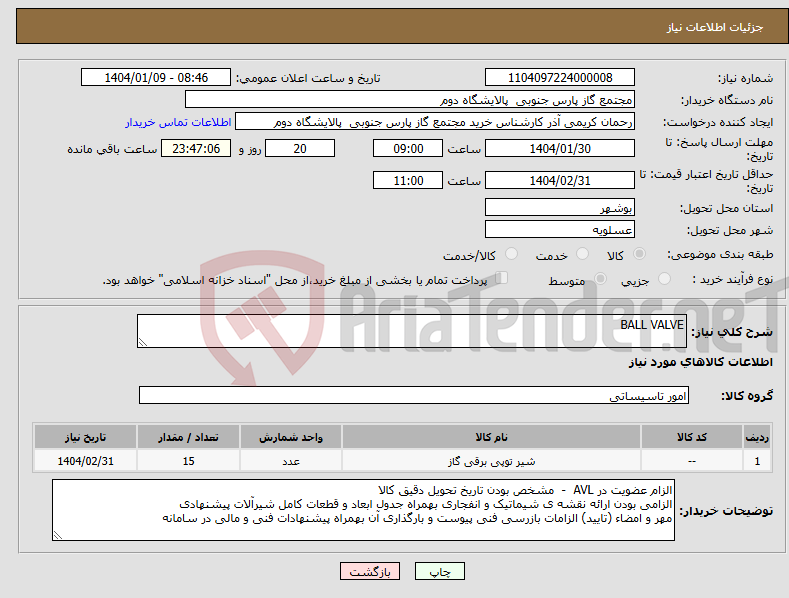789x598 pixels.
Task: Click the price validity date 1404/02/31 field
Action: tap(560, 180)
